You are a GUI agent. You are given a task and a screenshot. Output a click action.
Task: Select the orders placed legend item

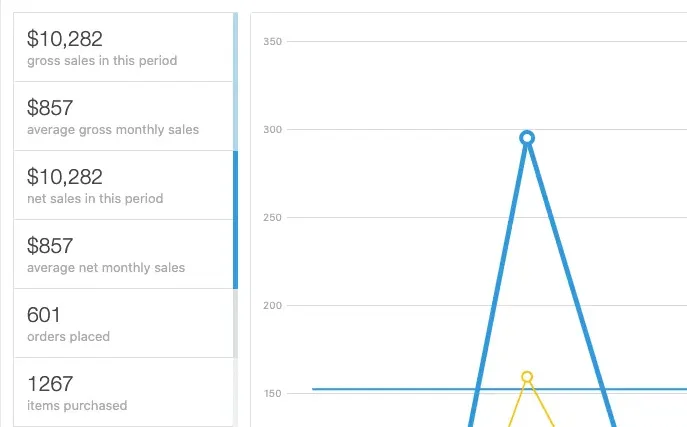(124, 323)
